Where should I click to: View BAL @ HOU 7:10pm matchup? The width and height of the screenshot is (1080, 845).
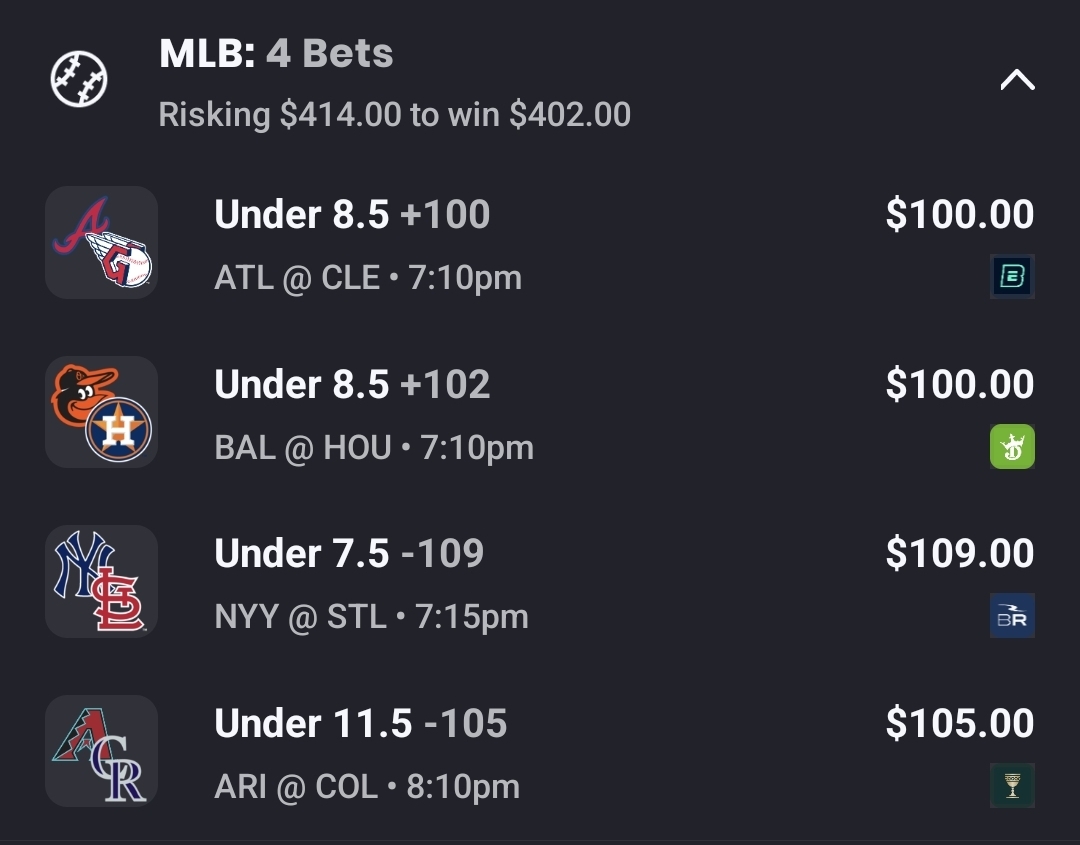(x=373, y=448)
